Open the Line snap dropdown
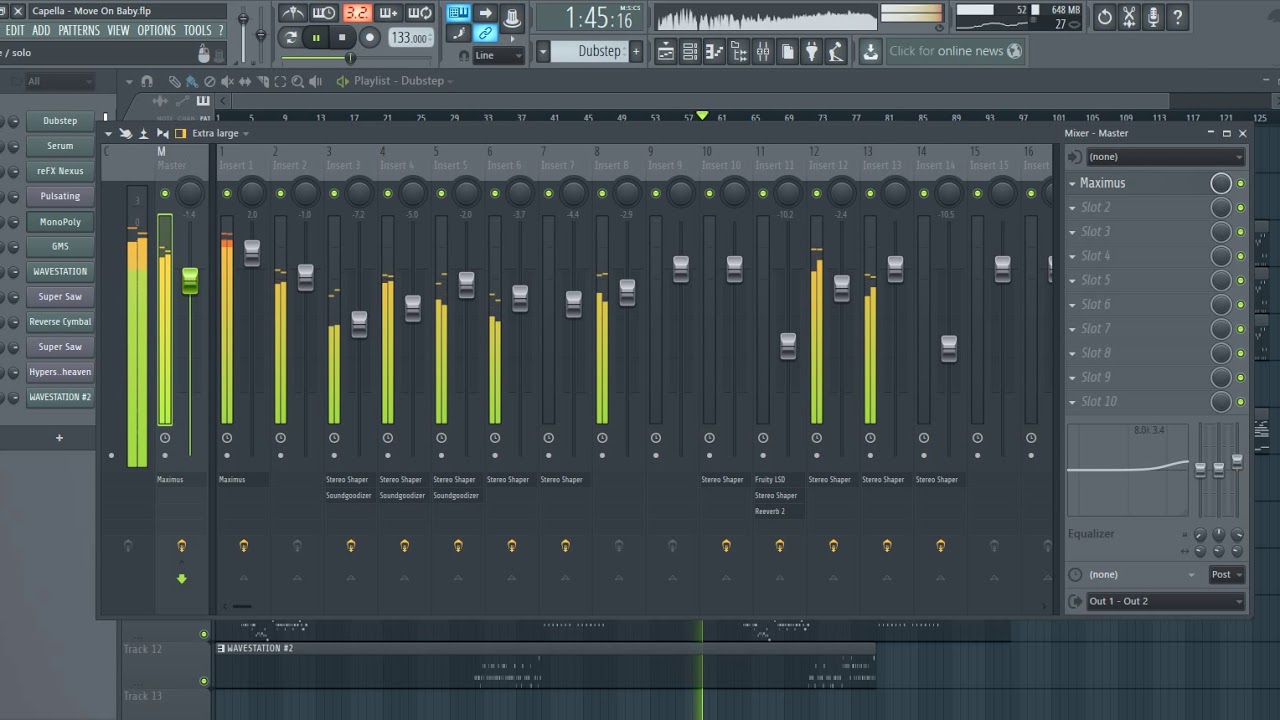 pyautogui.click(x=498, y=56)
